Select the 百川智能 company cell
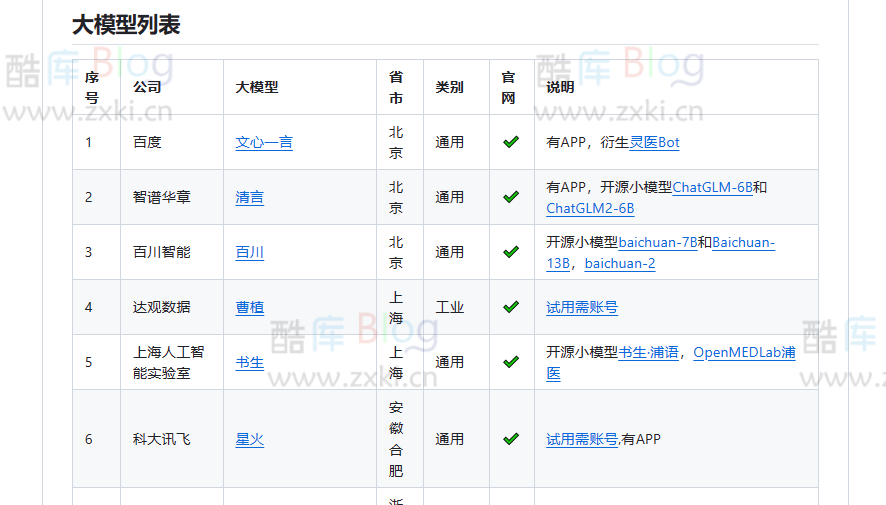 (172, 252)
